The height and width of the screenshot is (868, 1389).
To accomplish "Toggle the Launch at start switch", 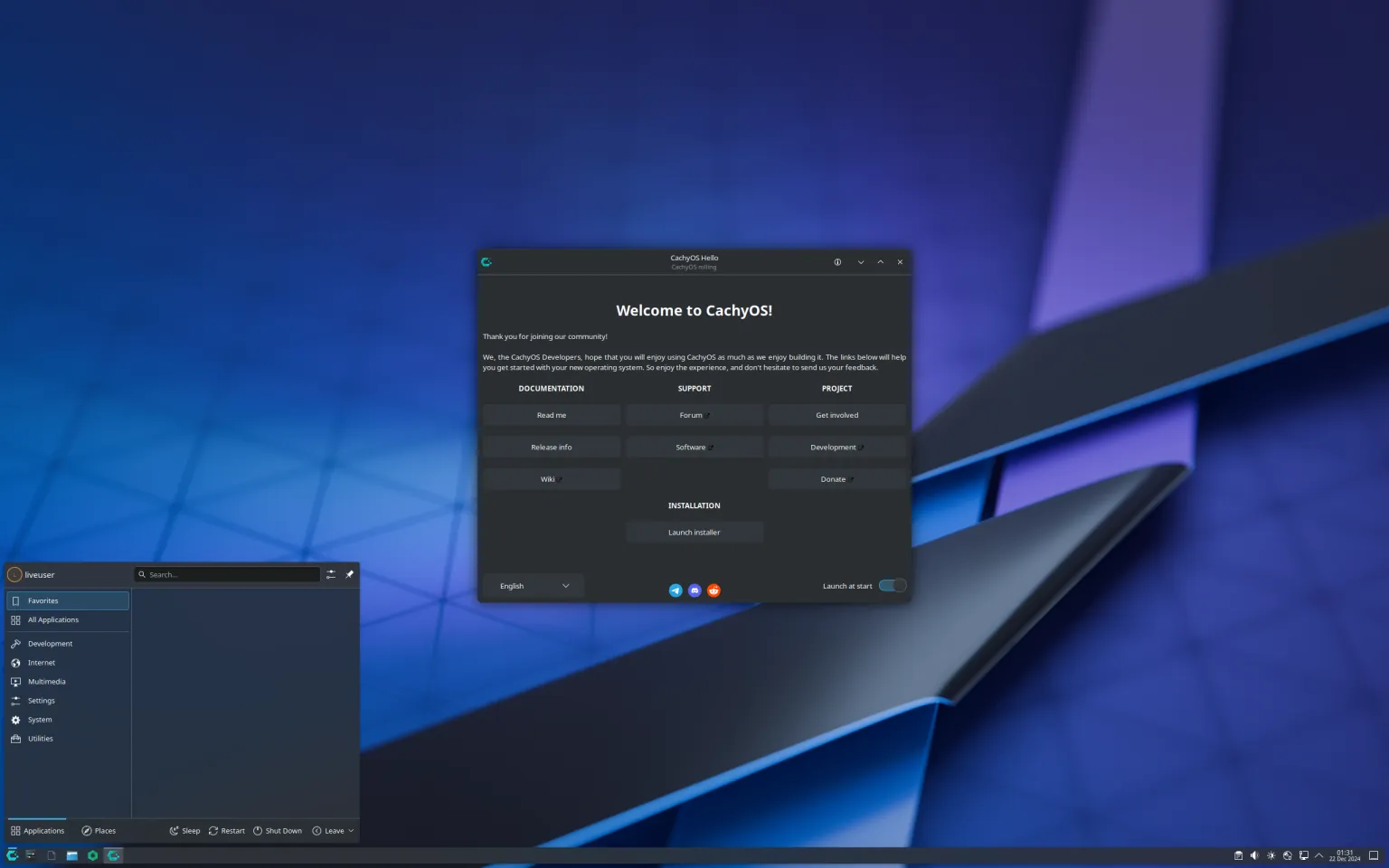I will 892,586.
